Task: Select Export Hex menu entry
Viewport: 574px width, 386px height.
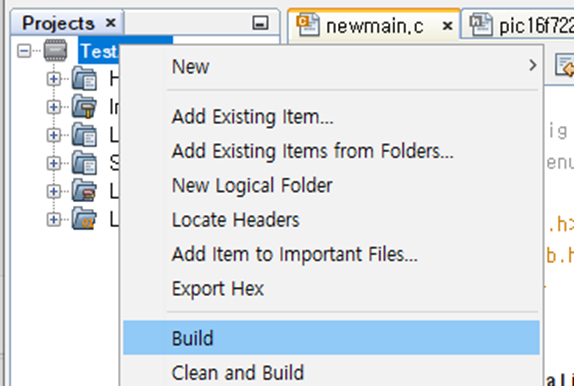Action: [331, 289]
